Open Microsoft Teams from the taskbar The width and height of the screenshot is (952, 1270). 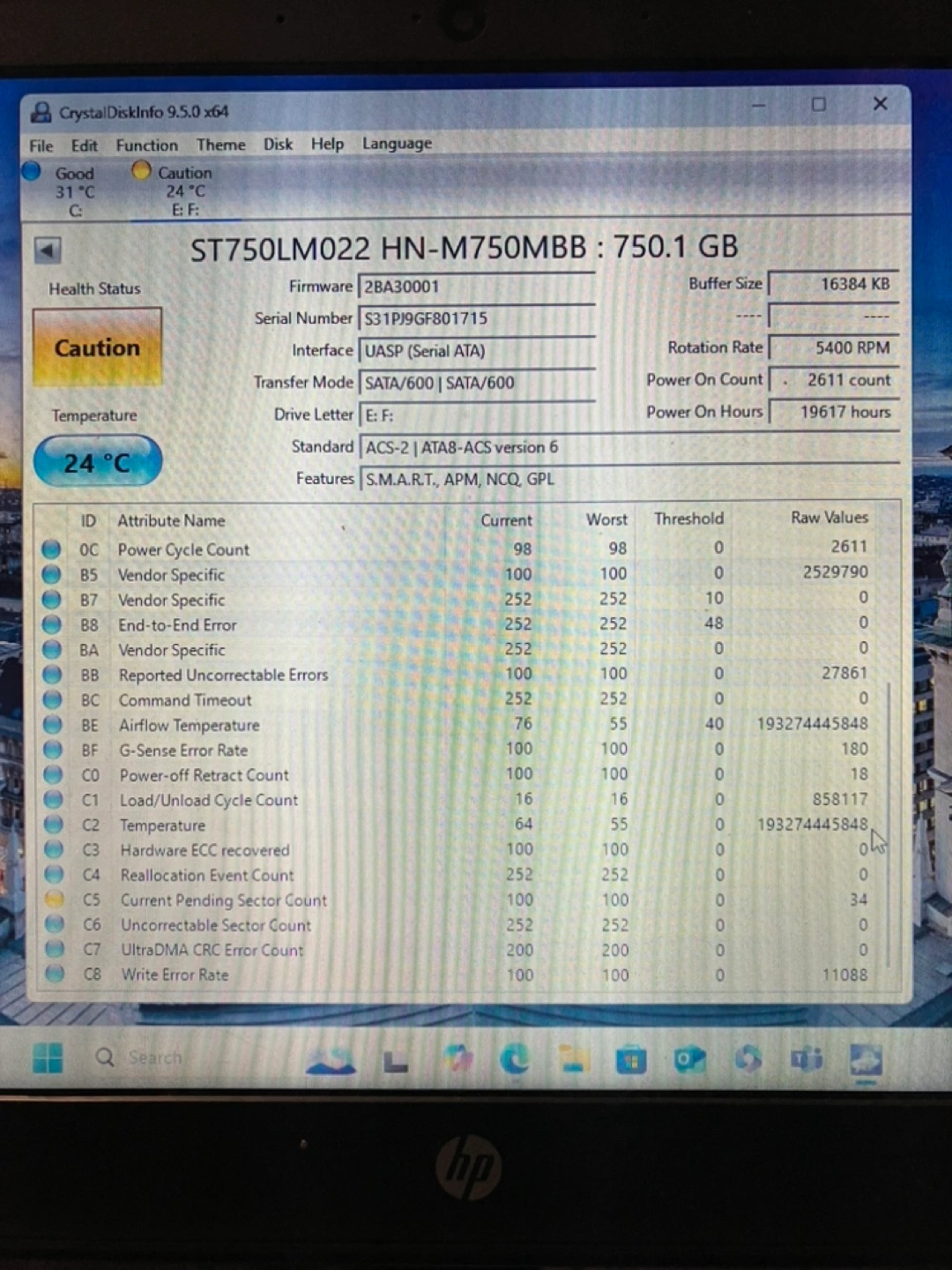coord(807,1058)
